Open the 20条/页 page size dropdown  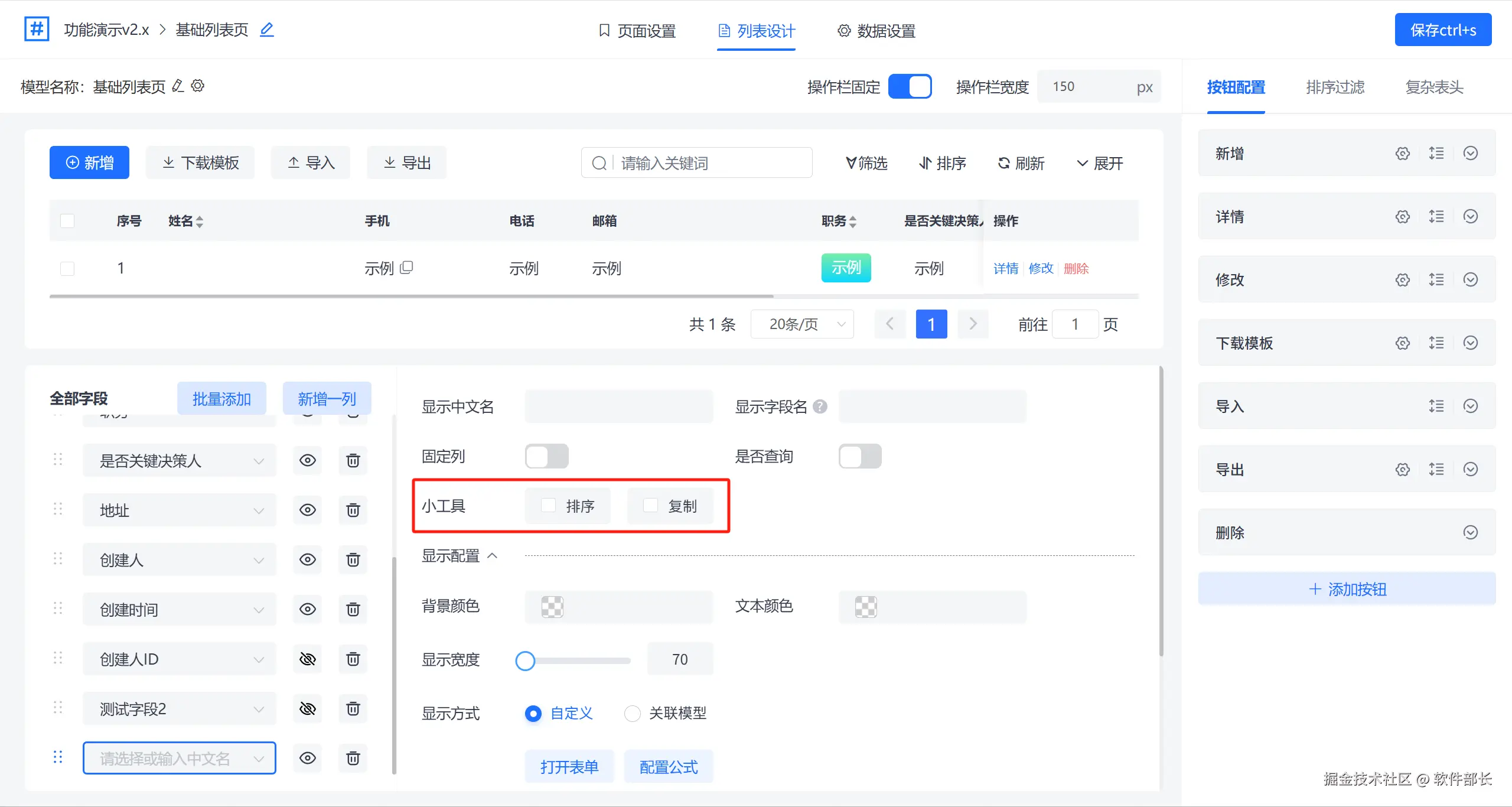pyautogui.click(x=802, y=324)
